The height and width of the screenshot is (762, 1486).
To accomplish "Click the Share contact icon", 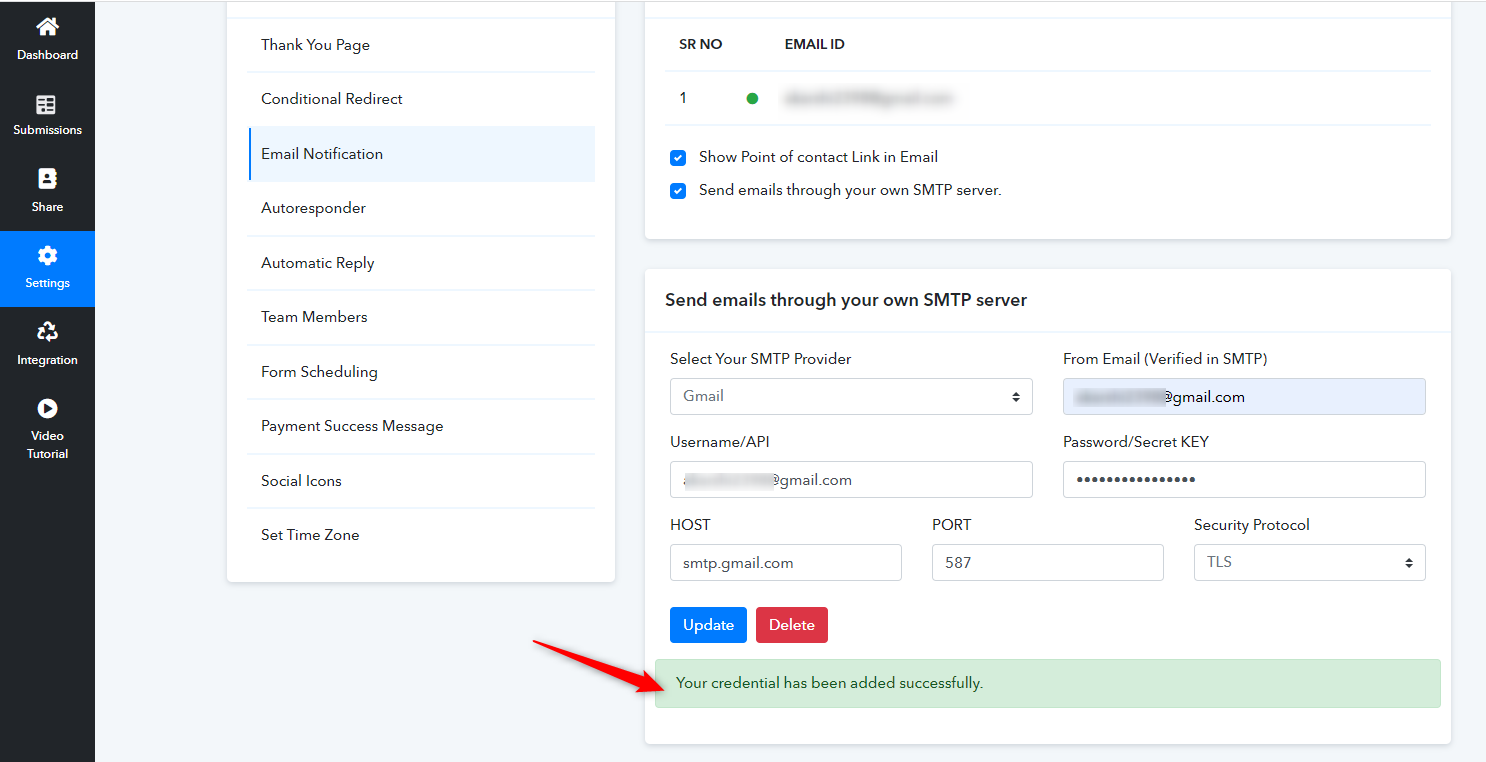I will 47,179.
